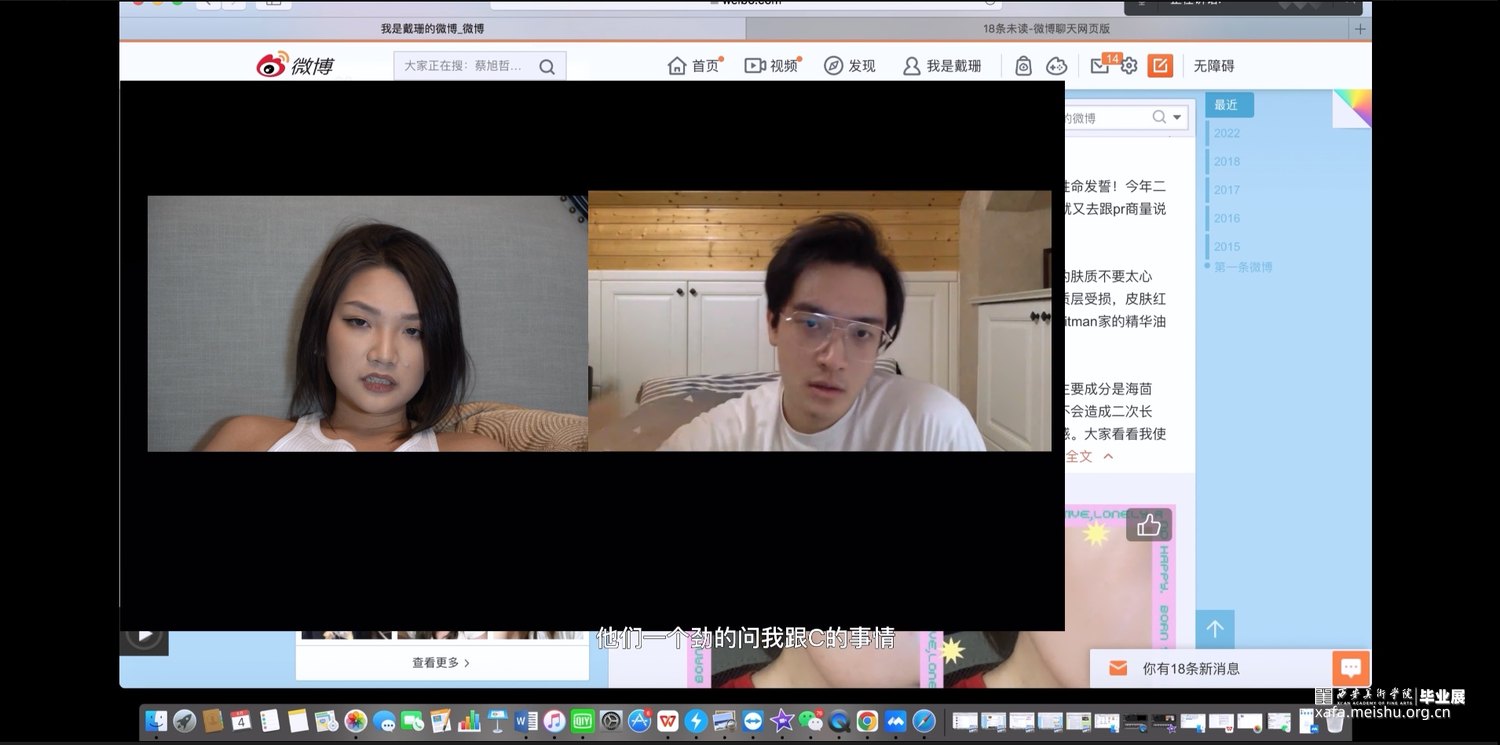Expand 查看更多 to see more
1500x745 pixels.
pyautogui.click(x=440, y=662)
